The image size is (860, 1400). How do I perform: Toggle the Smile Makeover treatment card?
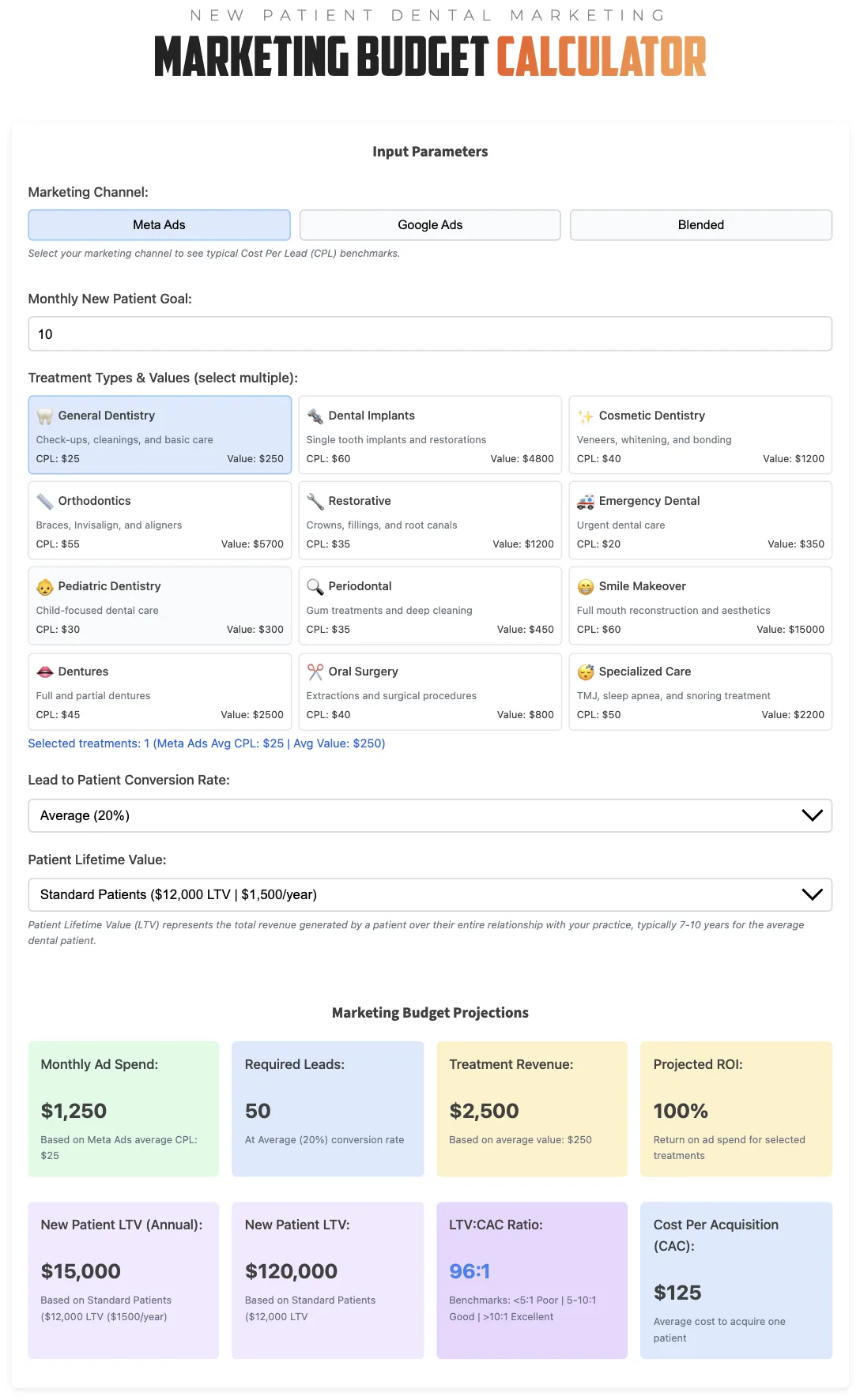[700, 606]
